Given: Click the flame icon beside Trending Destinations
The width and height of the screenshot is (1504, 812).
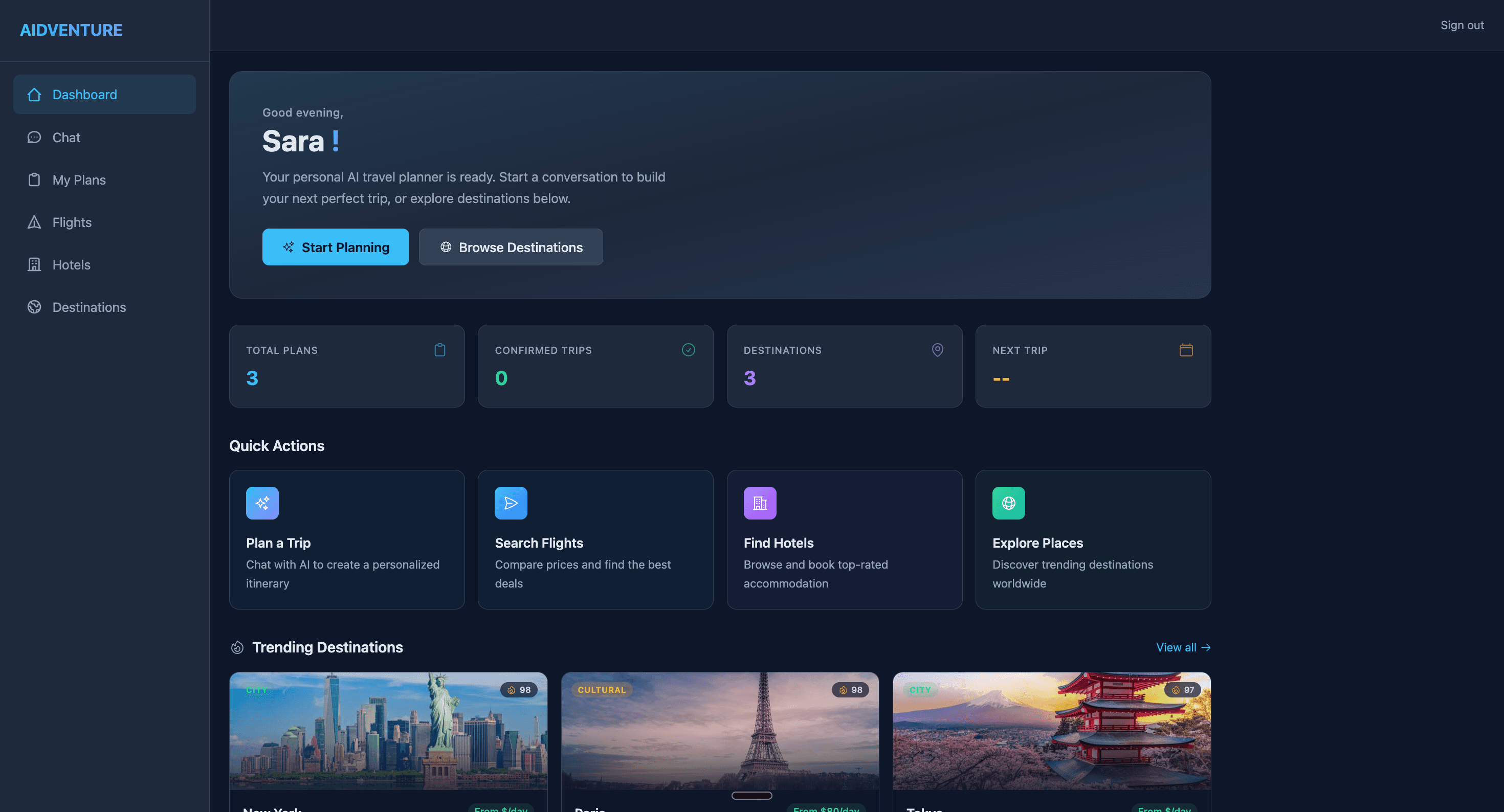Looking at the screenshot, I should tap(237, 647).
